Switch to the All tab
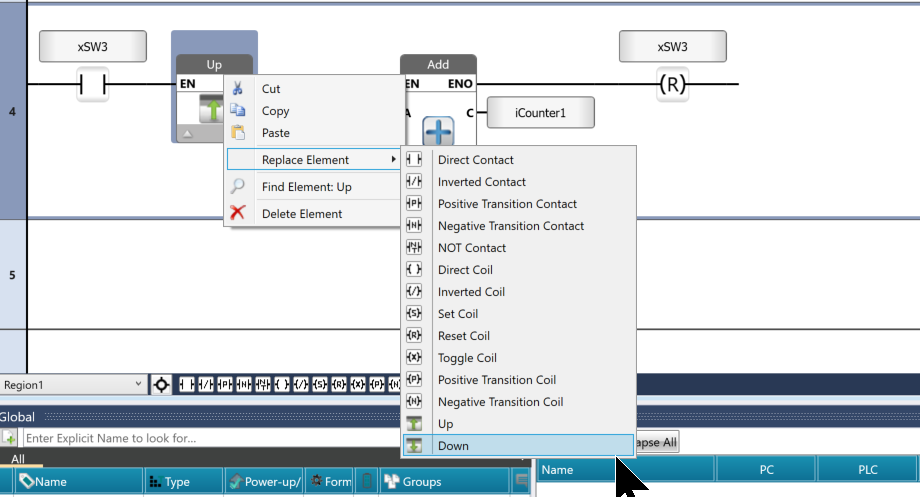 pyautogui.click(x=18, y=459)
